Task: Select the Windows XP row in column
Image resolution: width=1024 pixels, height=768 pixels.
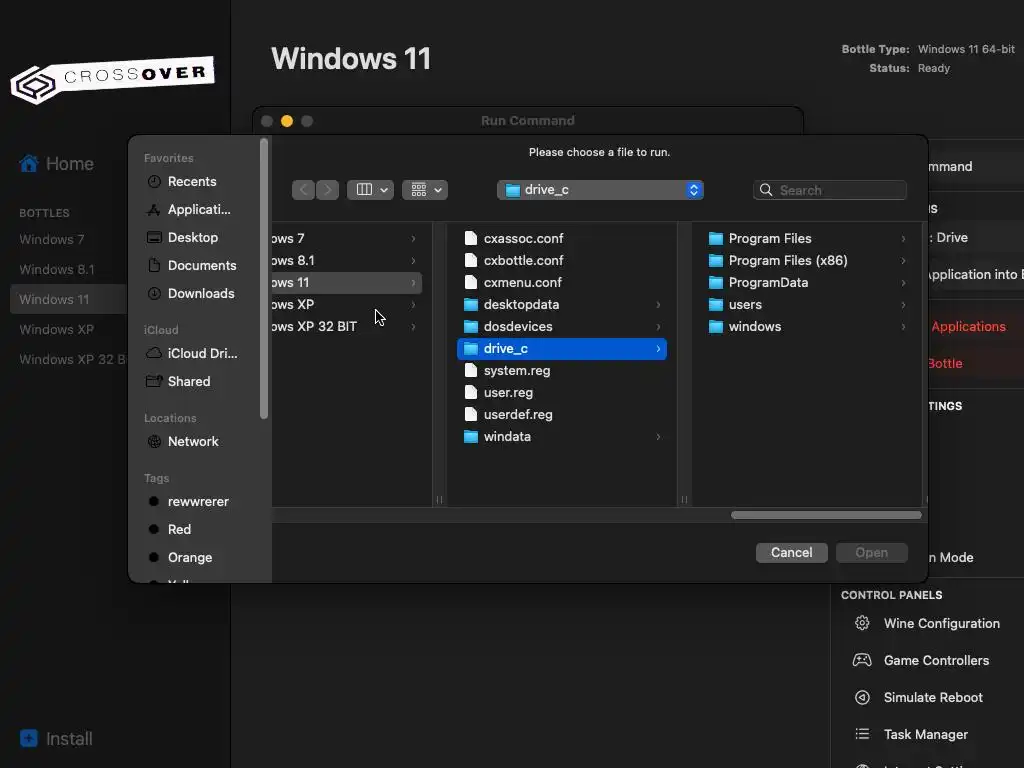Action: (x=347, y=304)
